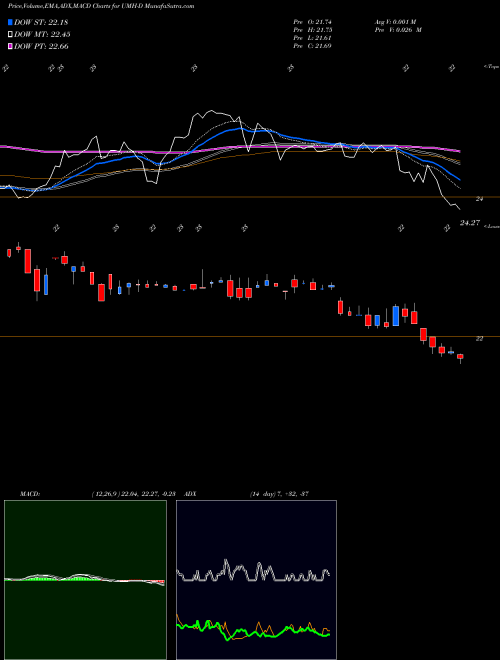The height and width of the screenshot is (660, 500).
Task: Click the white DOW MT legend swatch
Action: tap(10, 35)
